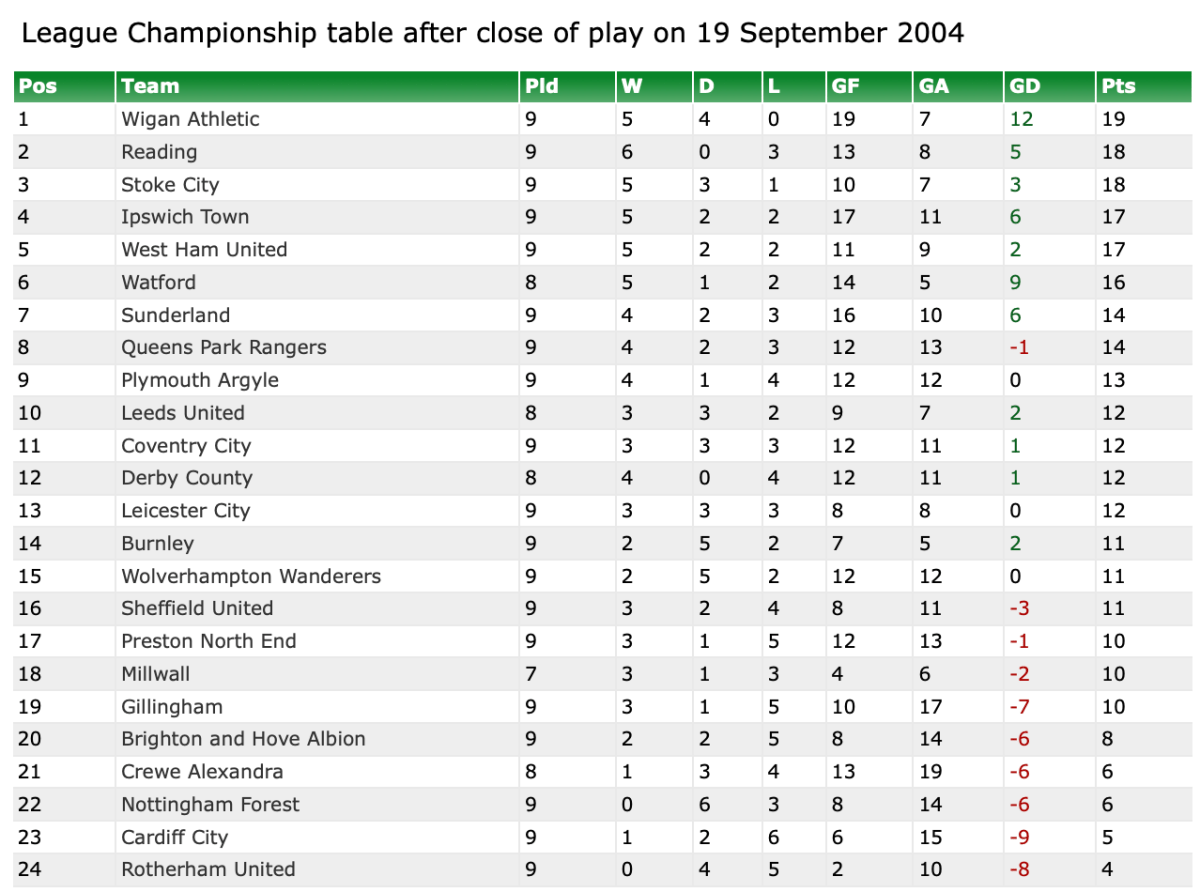Viewport: 1200px width, 892px height.
Task: Click the table title heading text
Action: click(493, 34)
